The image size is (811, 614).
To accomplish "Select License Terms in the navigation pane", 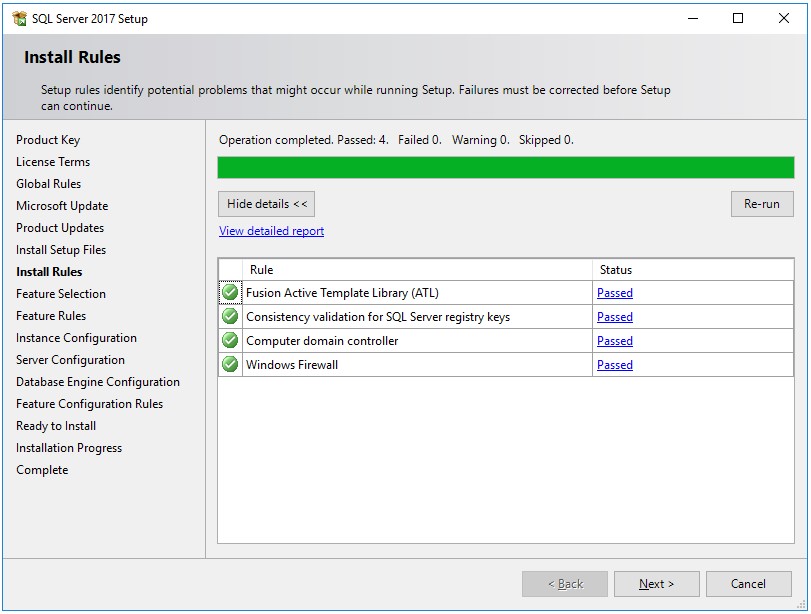I will tap(51, 162).
